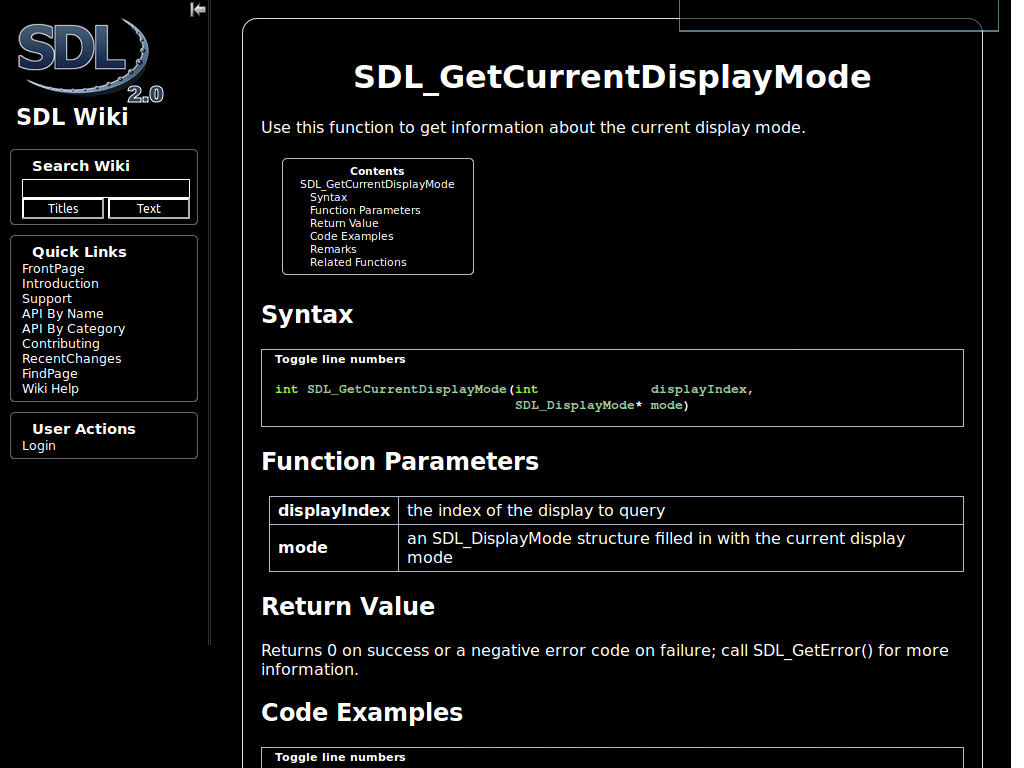Open FindPage from Quick Links

click(49, 373)
